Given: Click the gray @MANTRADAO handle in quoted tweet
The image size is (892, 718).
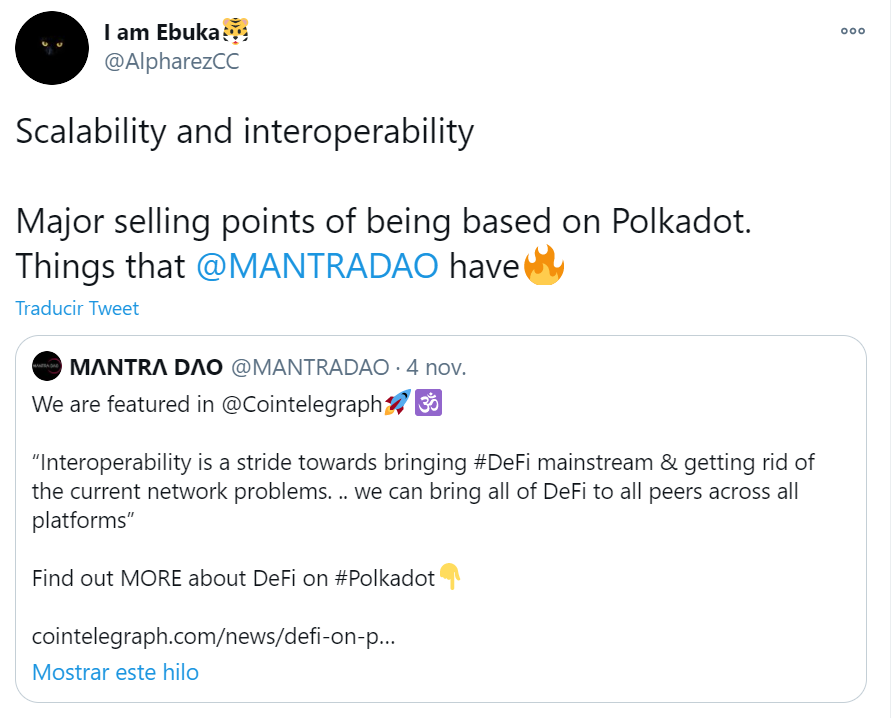Looking at the screenshot, I should [x=310, y=367].
